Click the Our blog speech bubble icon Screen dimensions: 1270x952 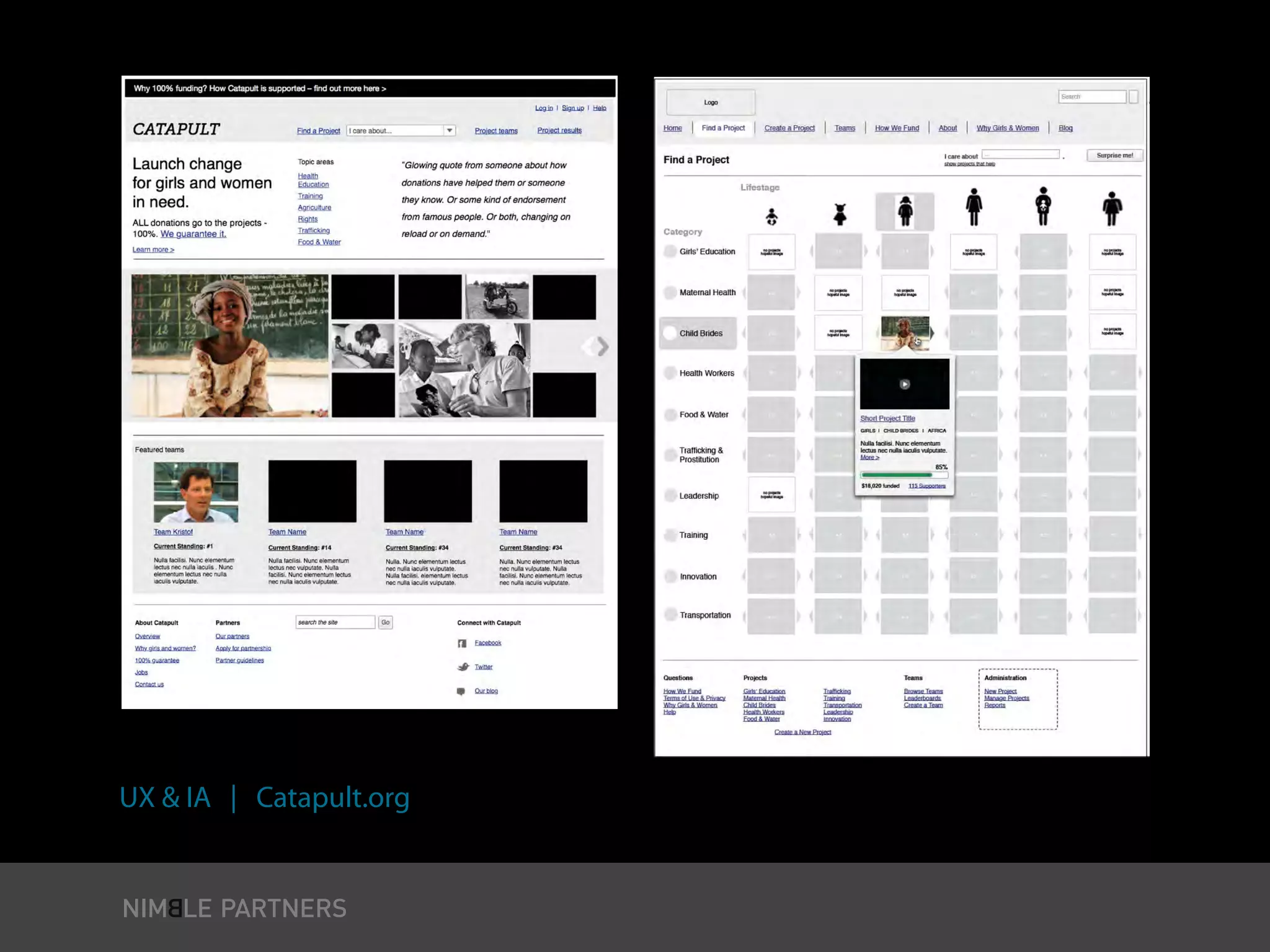pyautogui.click(x=461, y=691)
